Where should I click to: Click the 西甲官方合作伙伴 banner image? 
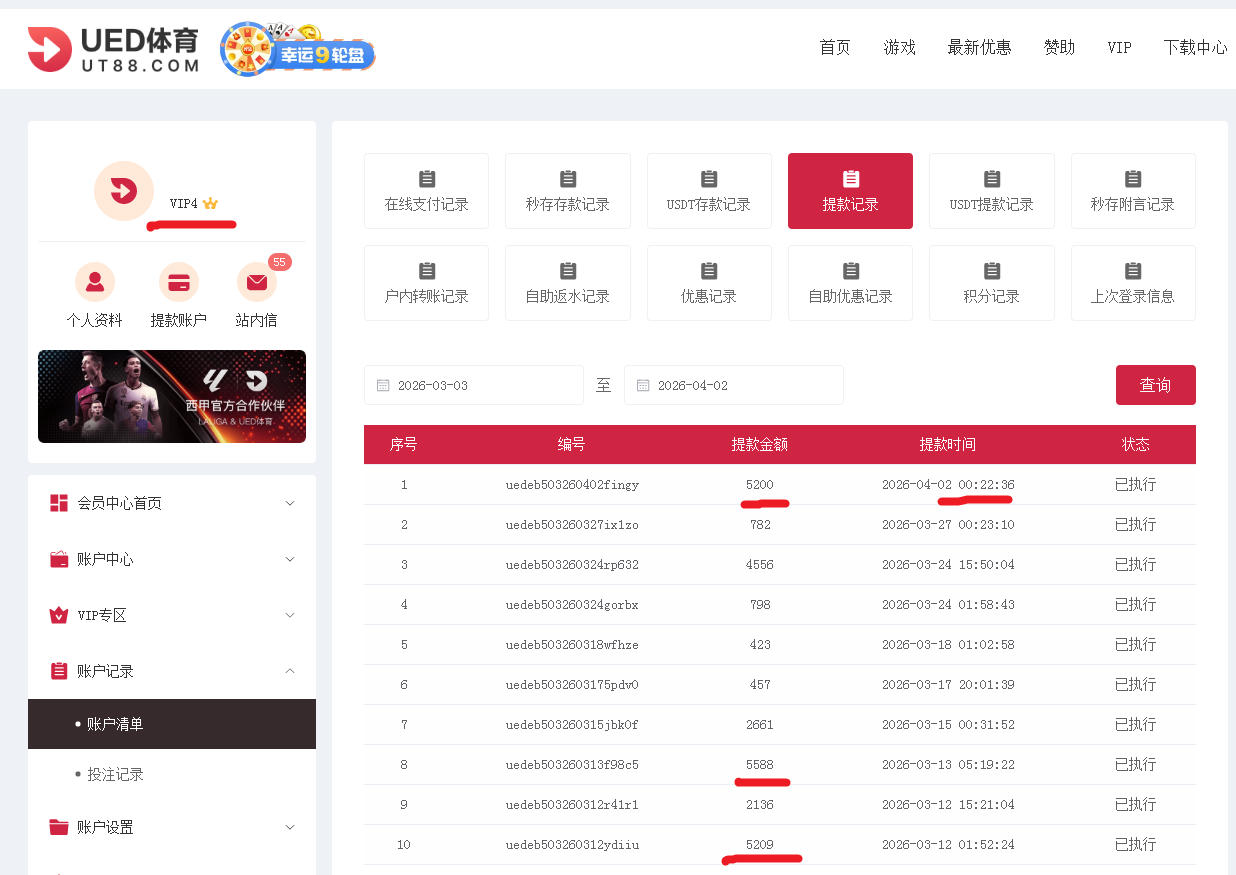[x=172, y=396]
